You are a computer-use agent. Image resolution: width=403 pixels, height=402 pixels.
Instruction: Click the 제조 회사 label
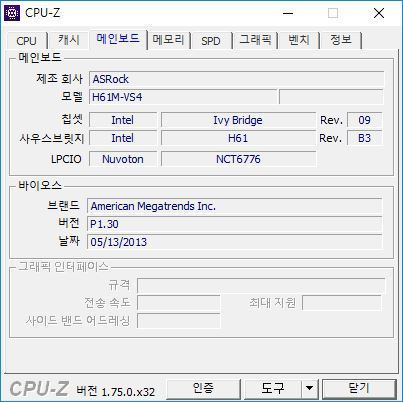[x=59, y=79]
